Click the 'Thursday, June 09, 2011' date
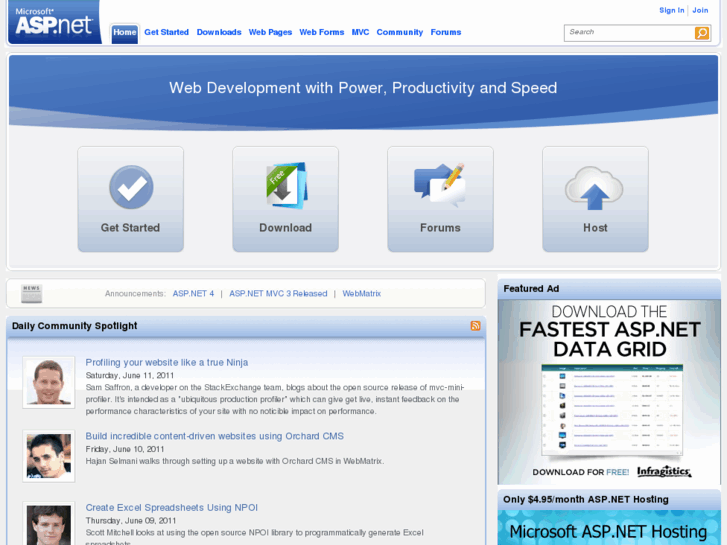The height and width of the screenshot is (545, 727). [131, 520]
